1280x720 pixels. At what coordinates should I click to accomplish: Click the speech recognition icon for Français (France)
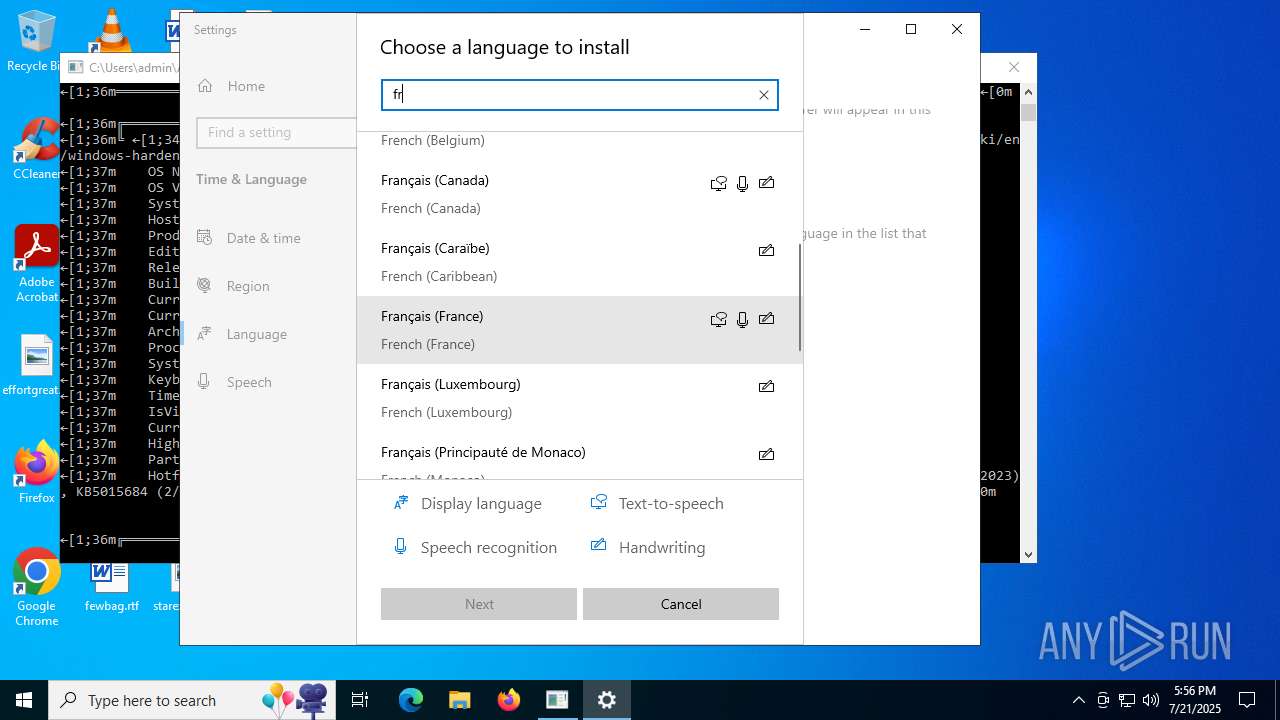tap(742, 319)
